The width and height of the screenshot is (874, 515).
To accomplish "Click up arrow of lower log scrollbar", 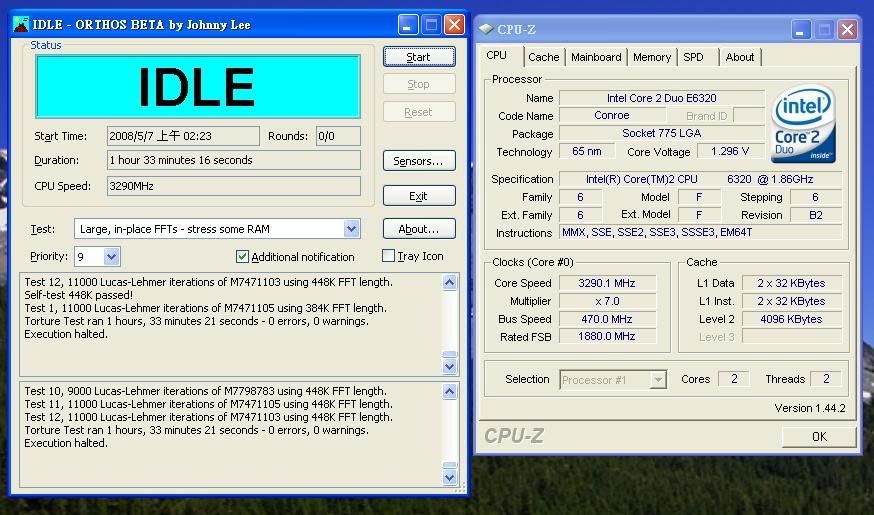I will [449, 392].
